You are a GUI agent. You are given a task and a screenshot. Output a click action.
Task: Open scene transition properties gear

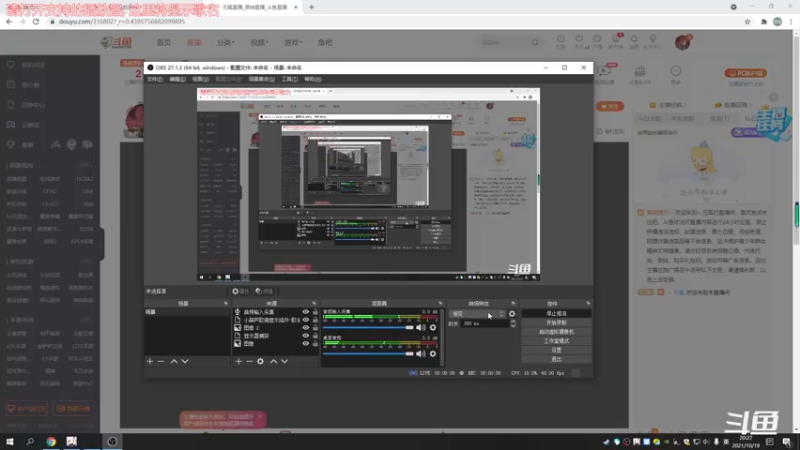click(x=512, y=314)
